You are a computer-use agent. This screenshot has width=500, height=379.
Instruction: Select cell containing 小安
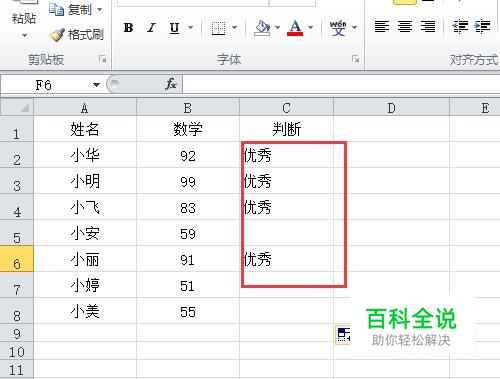[85, 233]
